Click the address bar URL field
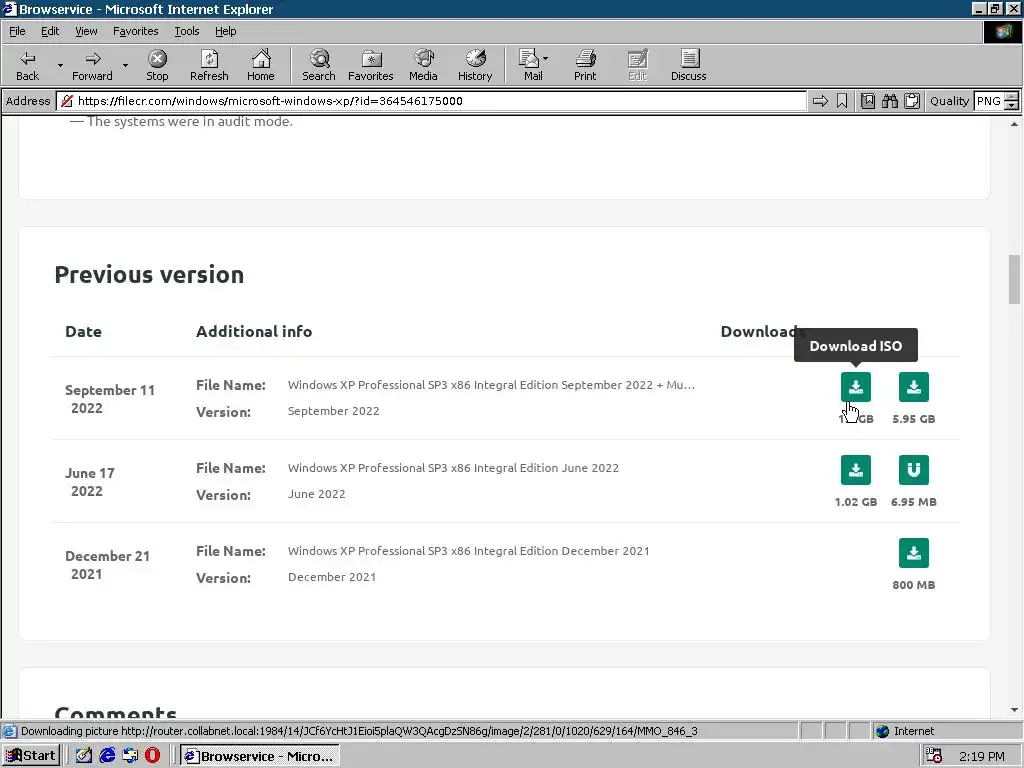 tap(431, 101)
